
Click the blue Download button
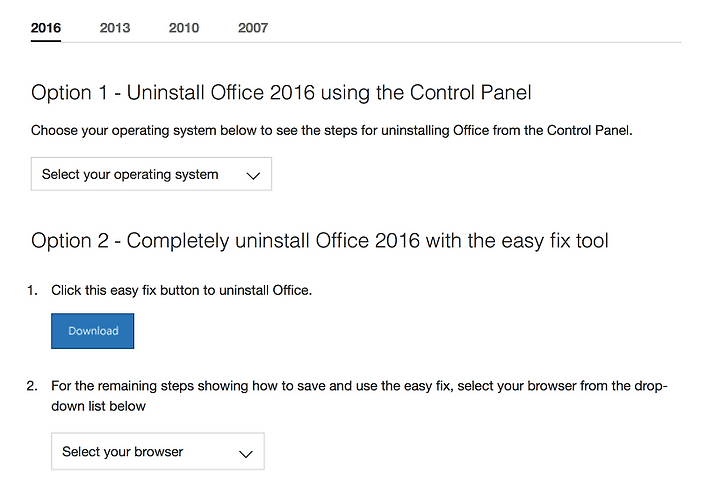pyautogui.click(x=92, y=331)
